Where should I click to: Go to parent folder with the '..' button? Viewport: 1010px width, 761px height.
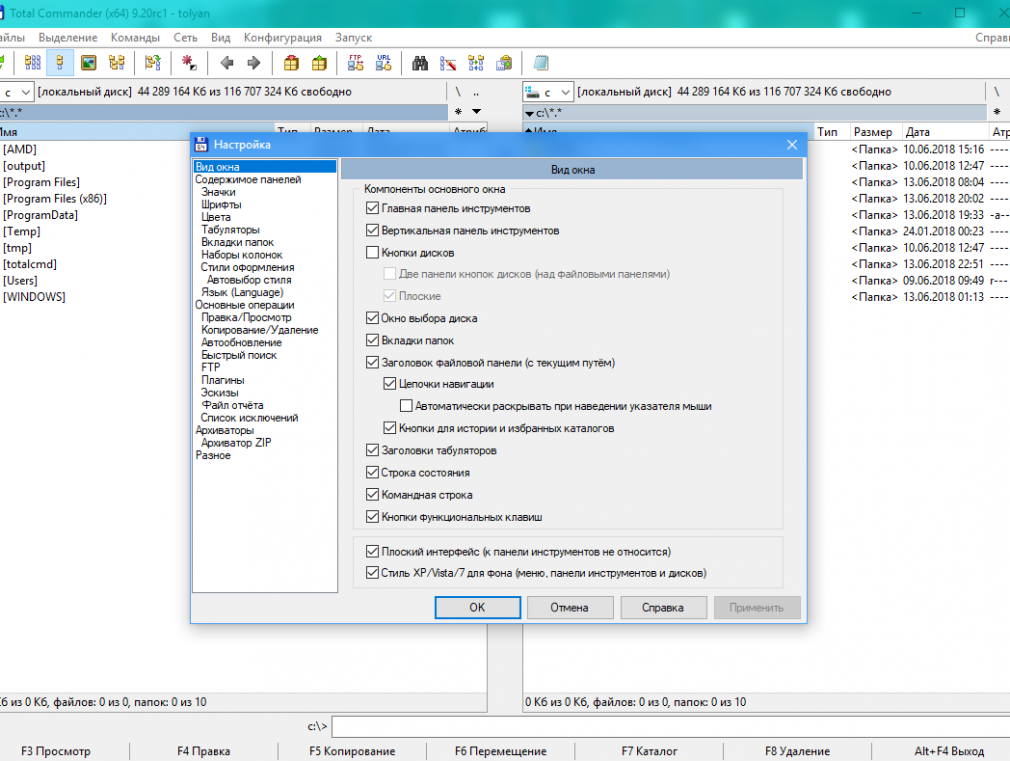pyautogui.click(x=476, y=92)
